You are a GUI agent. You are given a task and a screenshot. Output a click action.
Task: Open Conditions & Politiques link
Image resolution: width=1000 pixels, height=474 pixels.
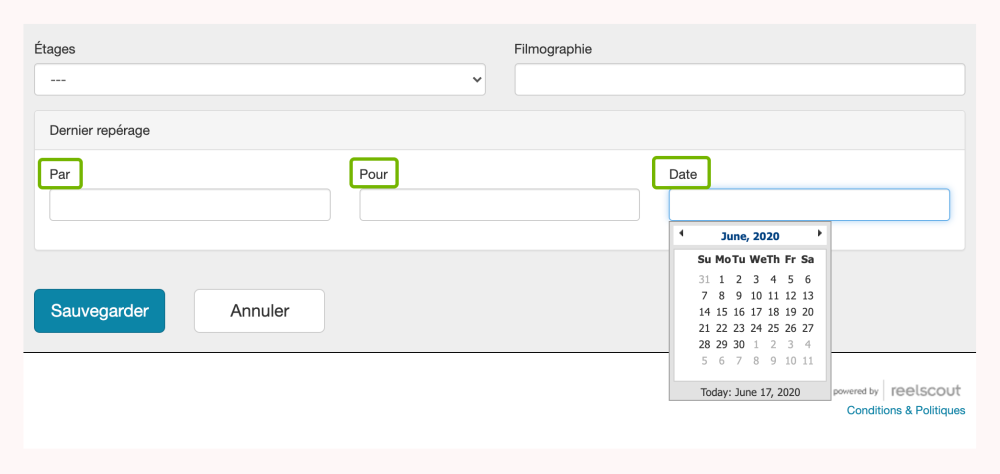point(906,410)
